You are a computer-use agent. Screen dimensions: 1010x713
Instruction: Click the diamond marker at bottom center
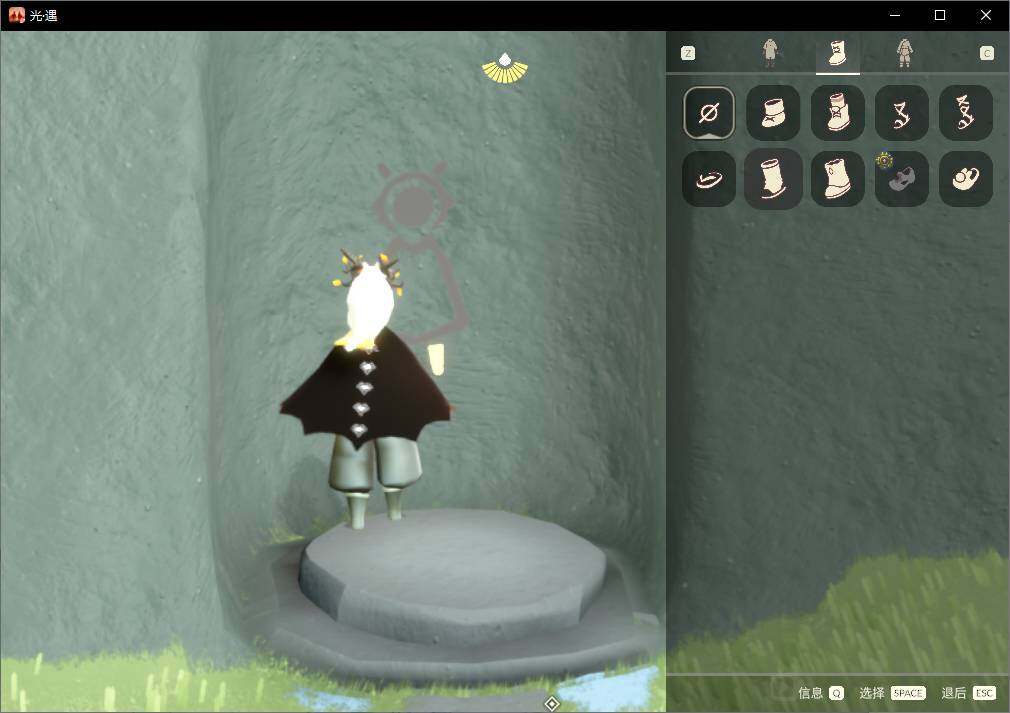click(551, 703)
